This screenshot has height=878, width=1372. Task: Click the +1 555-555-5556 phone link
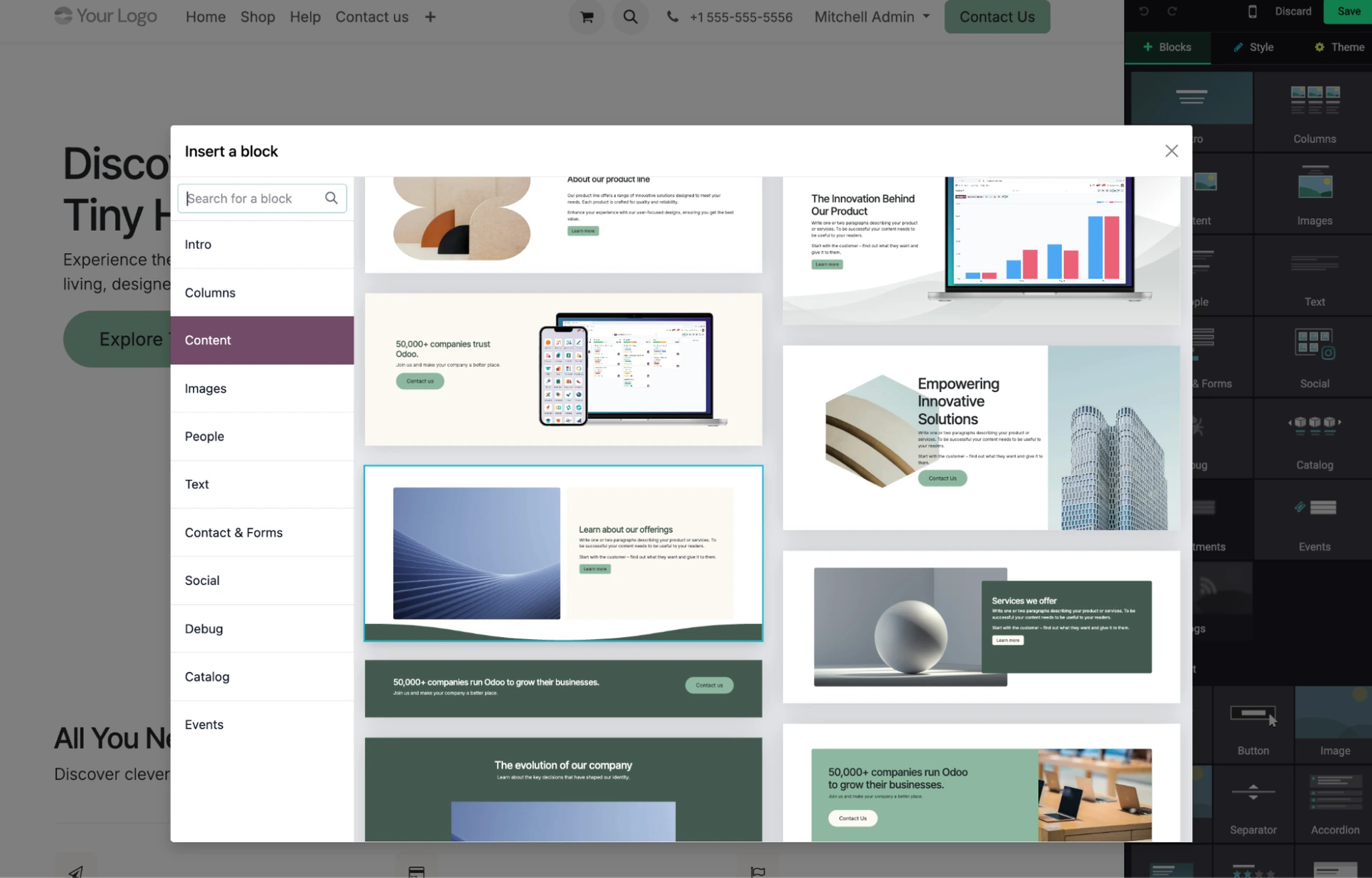click(x=741, y=17)
